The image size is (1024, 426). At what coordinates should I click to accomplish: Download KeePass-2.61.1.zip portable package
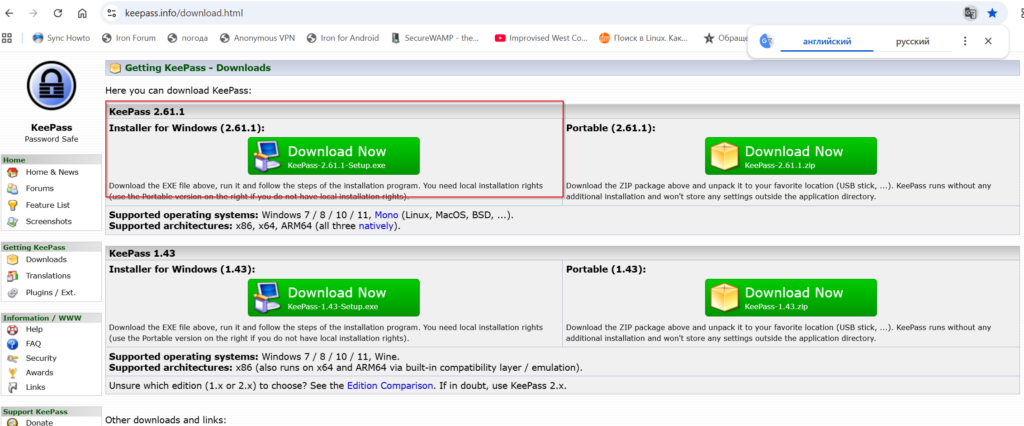click(791, 156)
